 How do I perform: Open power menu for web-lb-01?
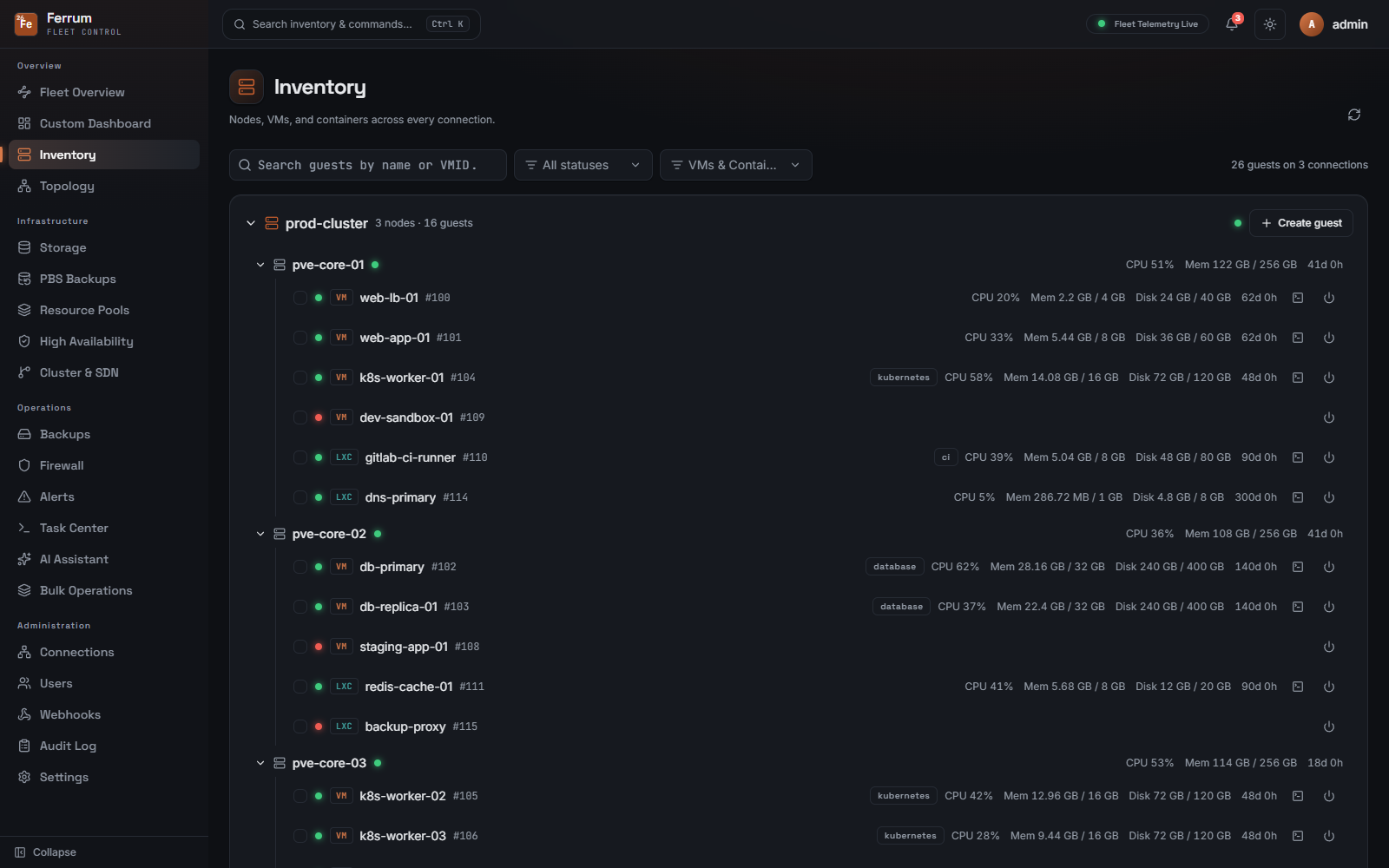(x=1329, y=298)
